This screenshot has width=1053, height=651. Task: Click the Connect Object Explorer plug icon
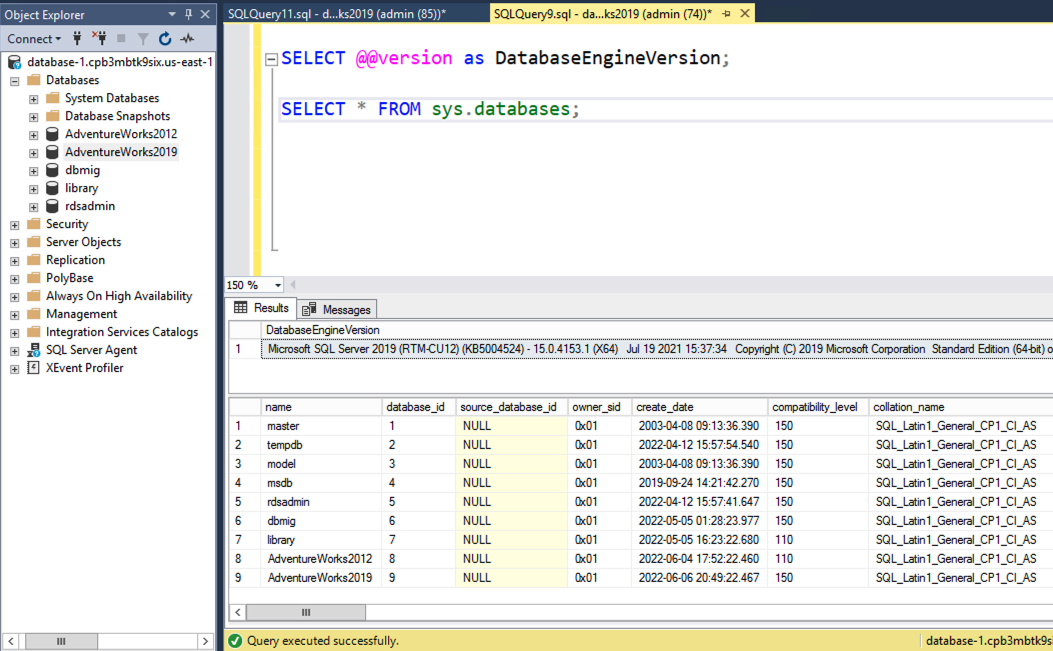click(77, 39)
